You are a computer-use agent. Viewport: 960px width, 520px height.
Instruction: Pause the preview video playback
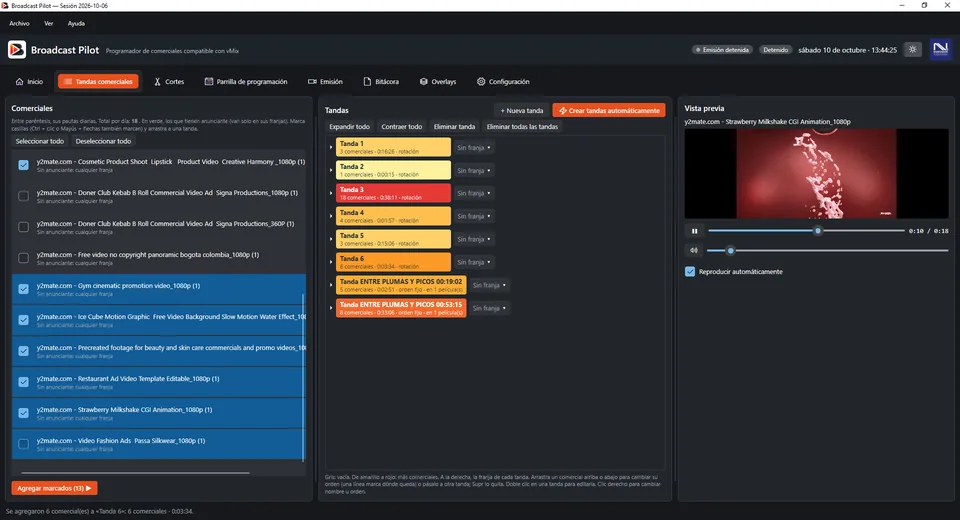click(x=694, y=231)
